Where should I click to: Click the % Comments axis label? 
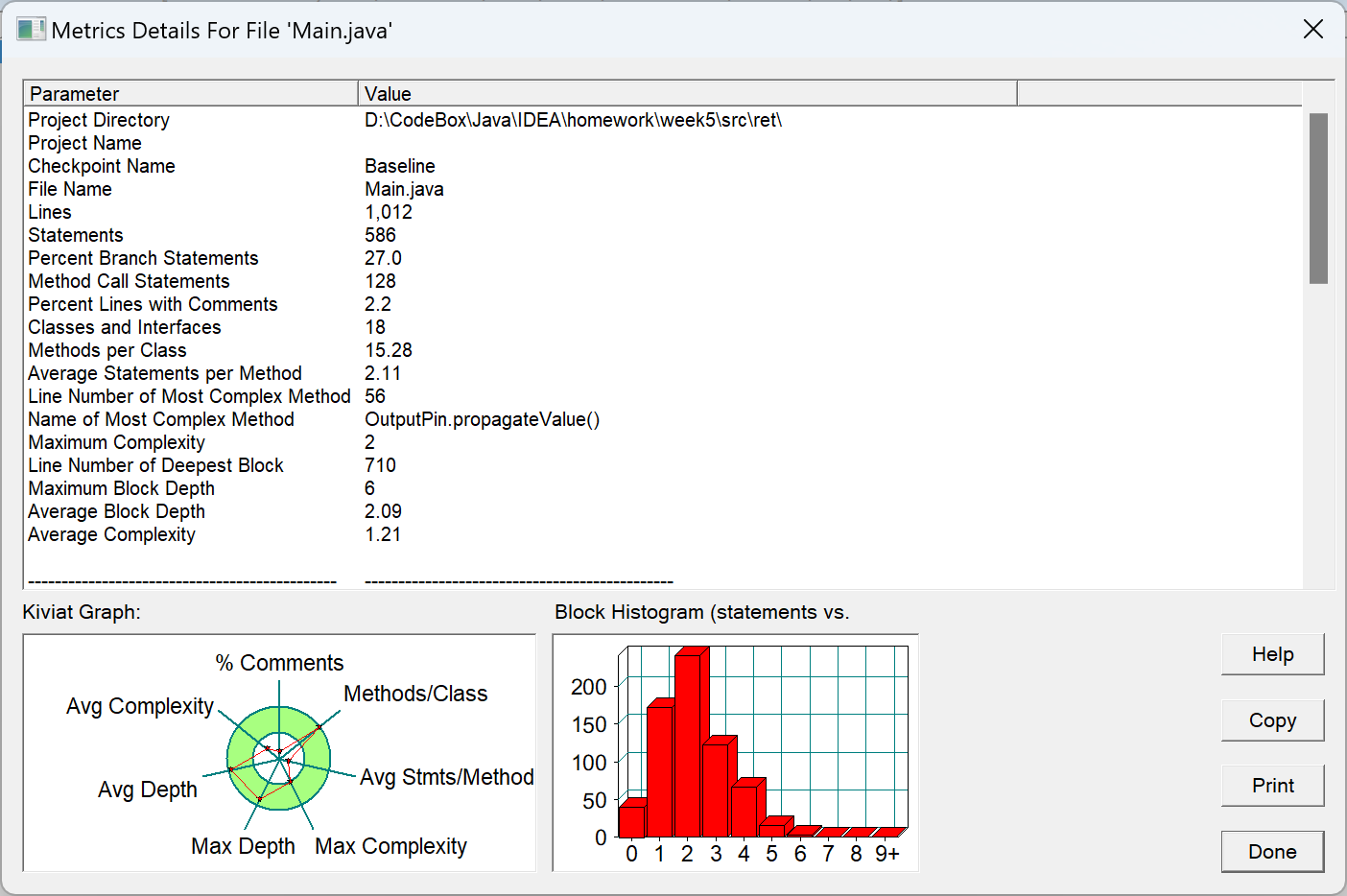(279, 663)
